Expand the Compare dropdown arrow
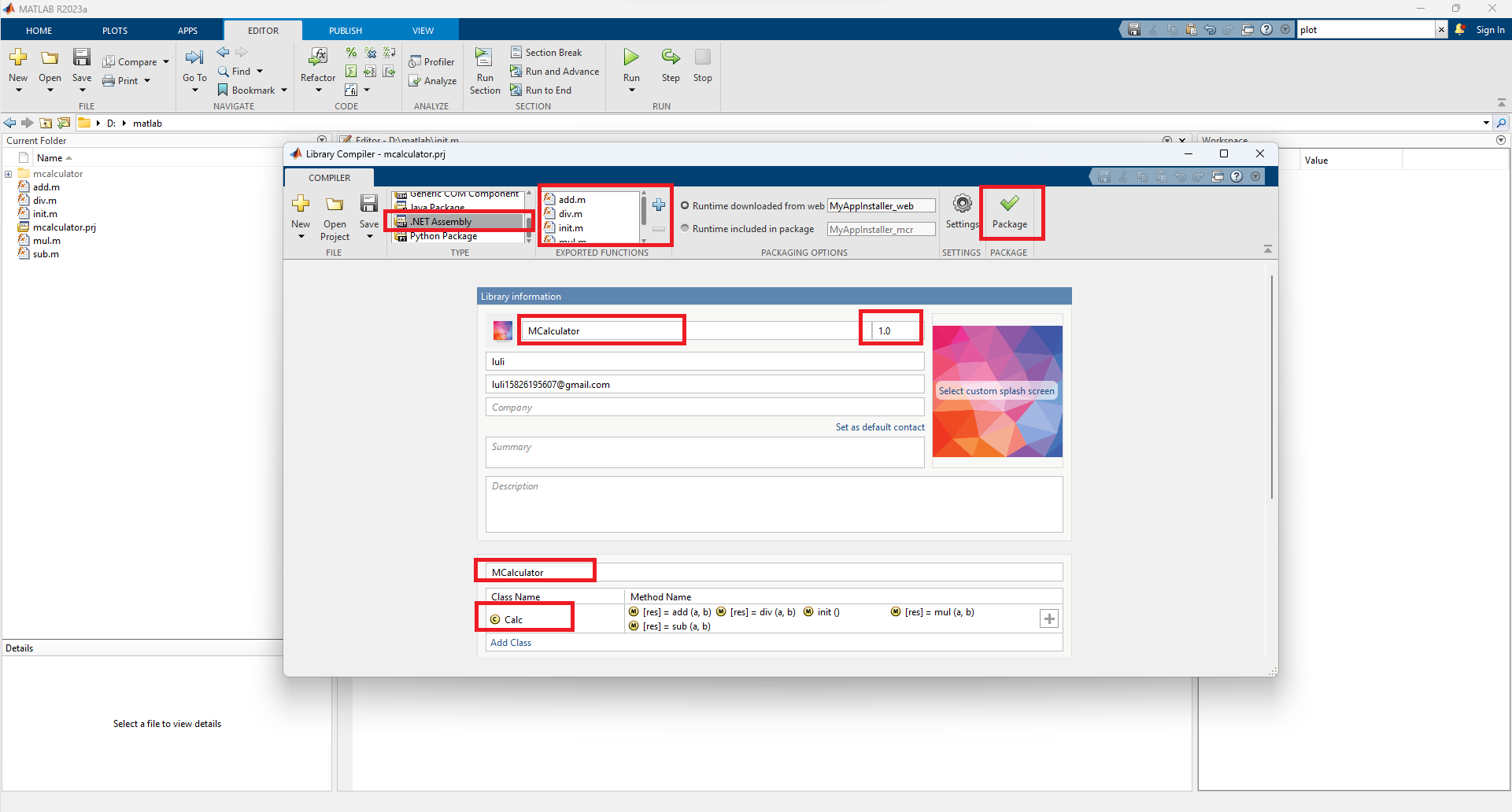 (x=166, y=62)
